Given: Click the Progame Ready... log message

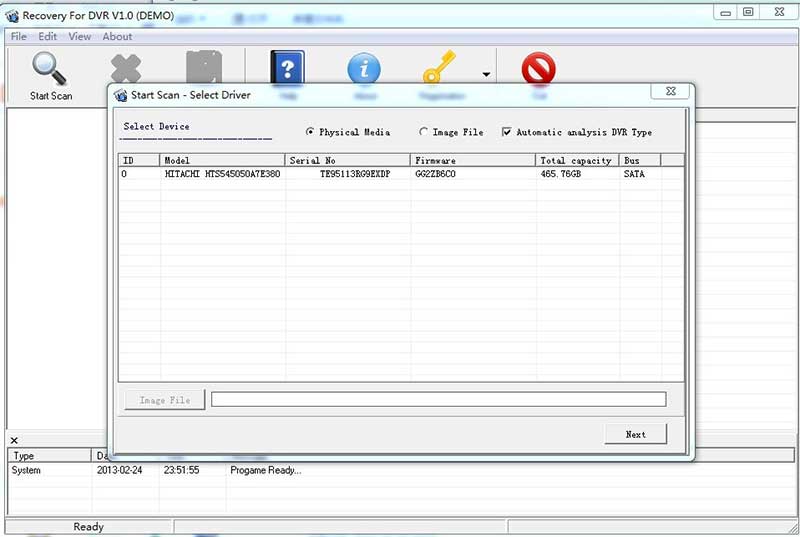Looking at the screenshot, I should [x=266, y=470].
